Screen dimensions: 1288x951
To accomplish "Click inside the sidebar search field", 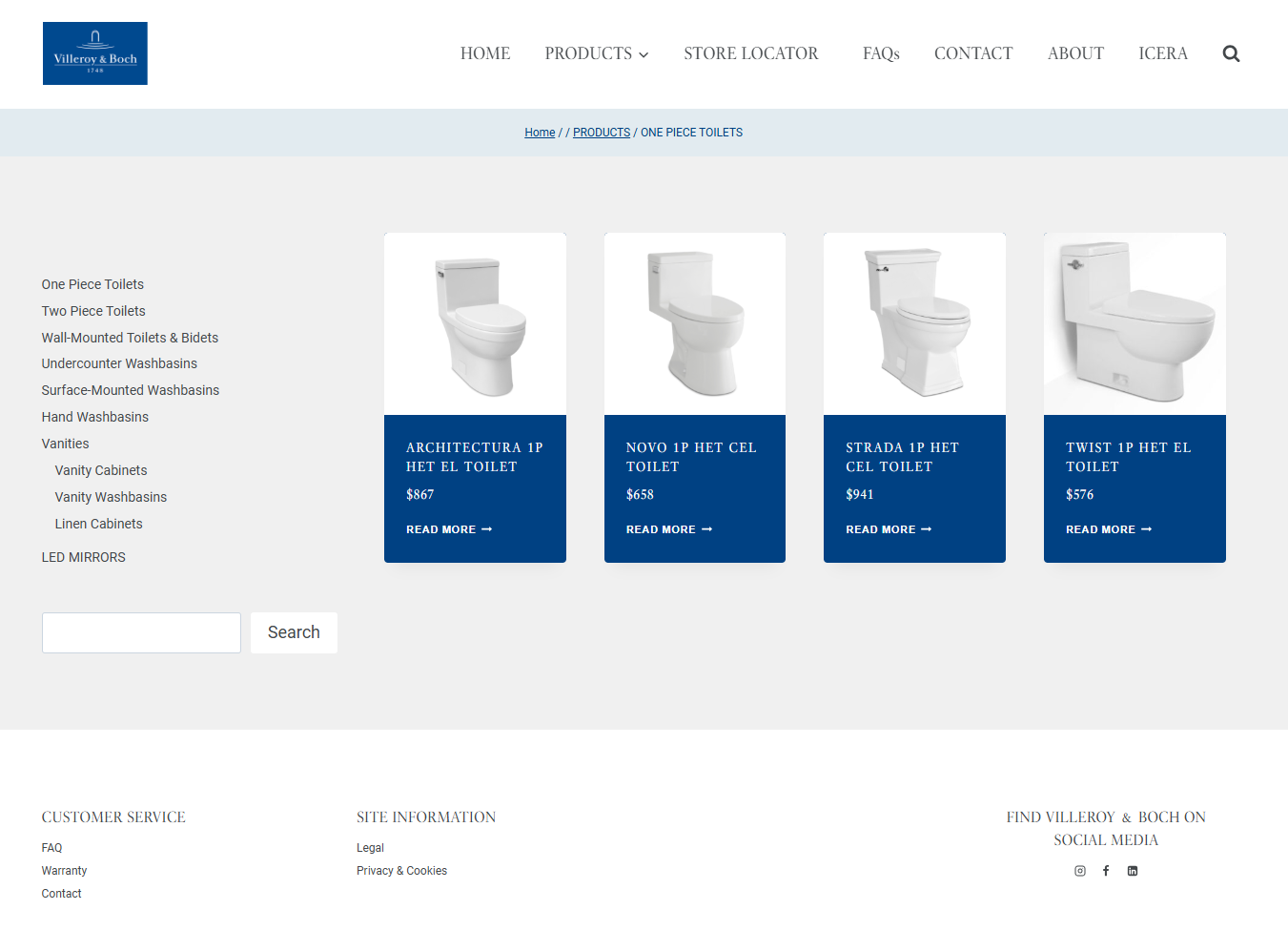I will click(141, 633).
